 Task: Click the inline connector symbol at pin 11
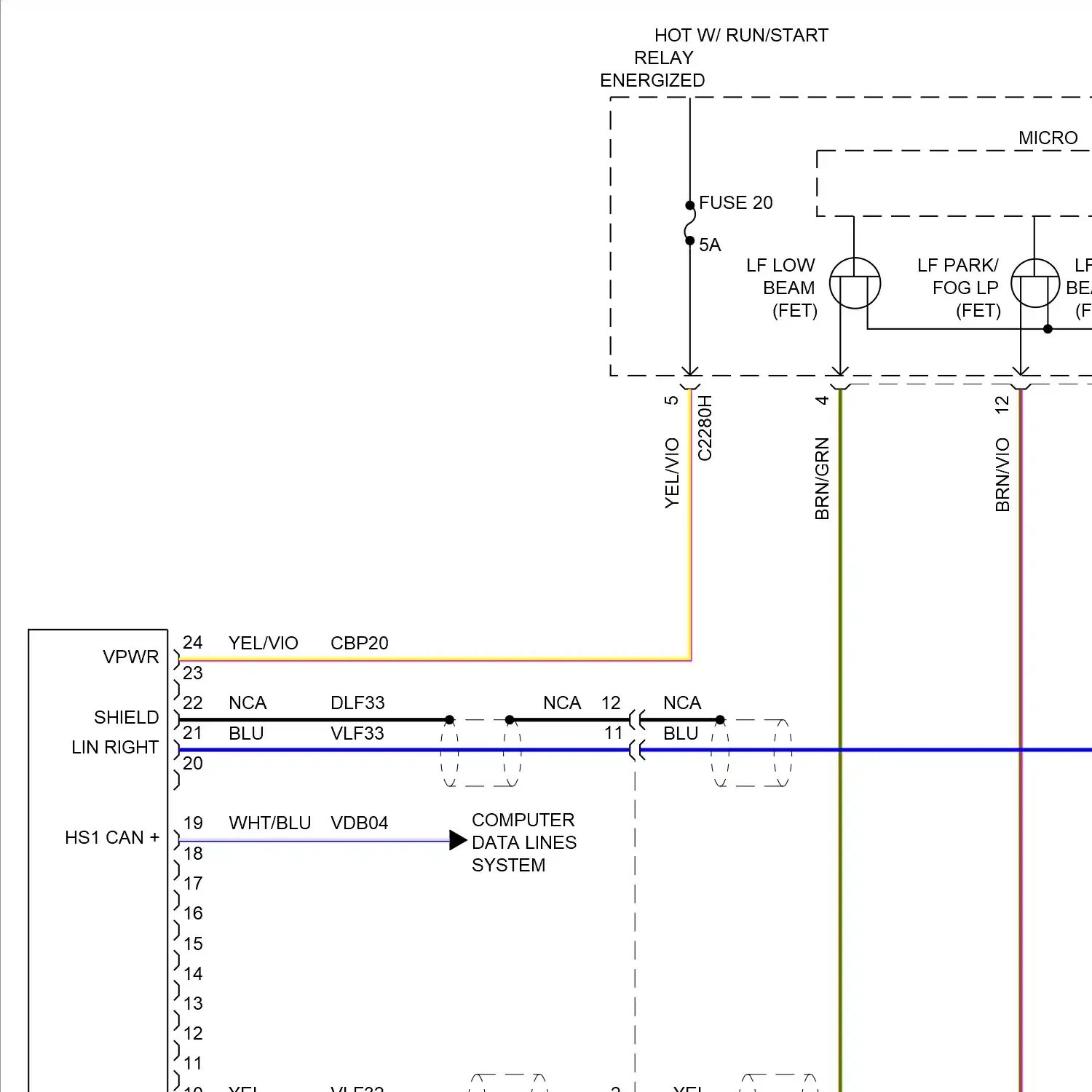tap(636, 750)
